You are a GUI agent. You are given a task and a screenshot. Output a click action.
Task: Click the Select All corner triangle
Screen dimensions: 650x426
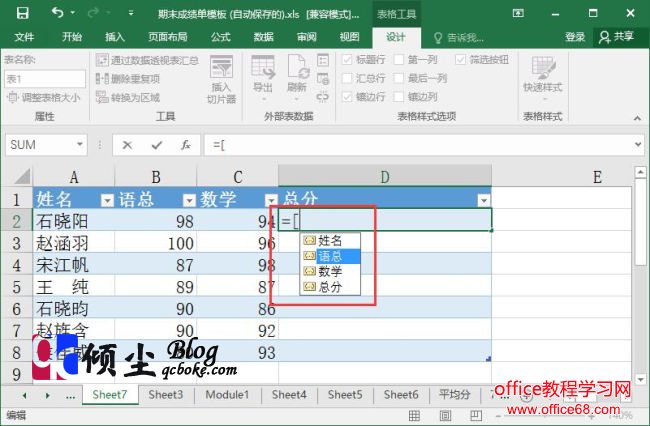(22, 177)
